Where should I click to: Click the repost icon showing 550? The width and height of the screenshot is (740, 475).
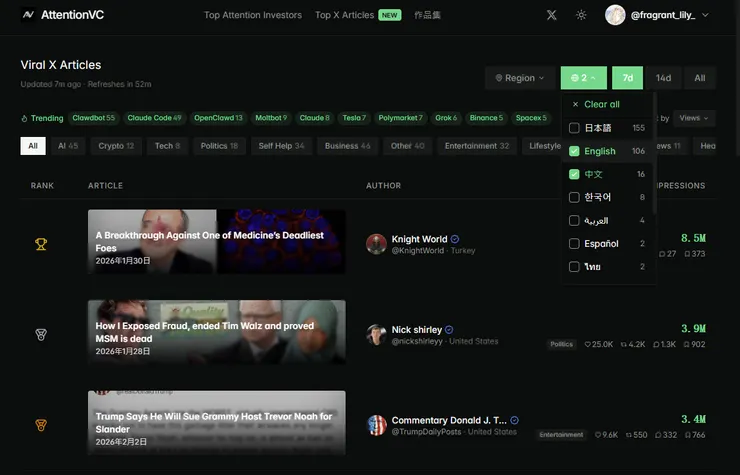point(629,435)
